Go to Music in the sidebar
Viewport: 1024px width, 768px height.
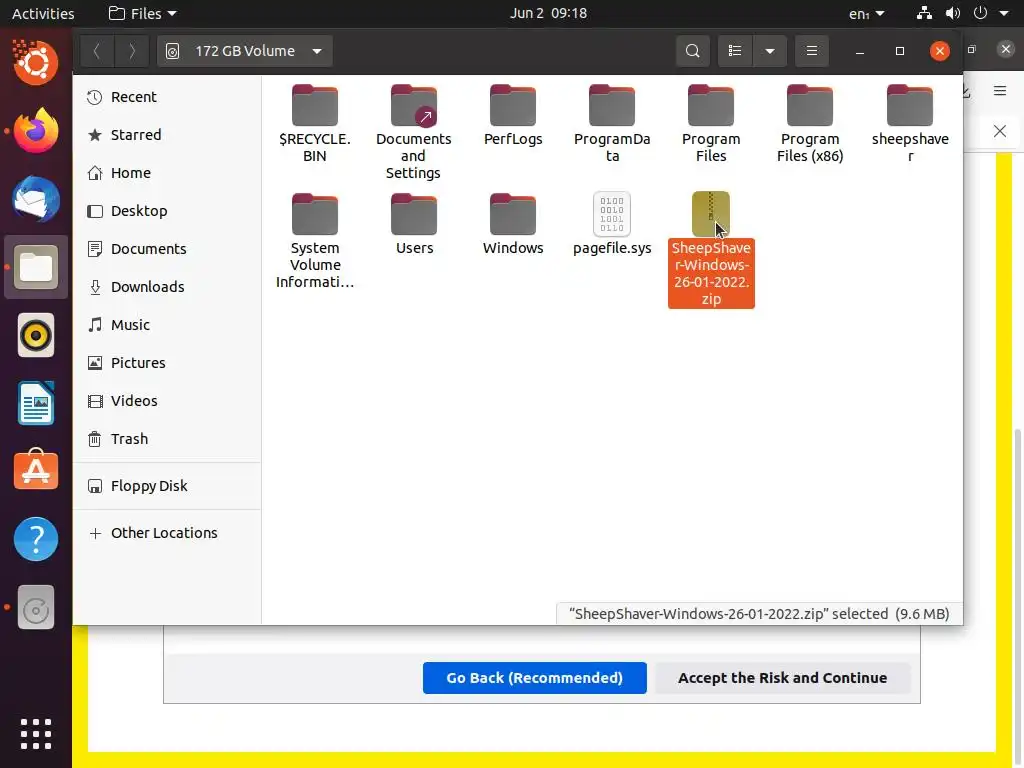[167, 325]
